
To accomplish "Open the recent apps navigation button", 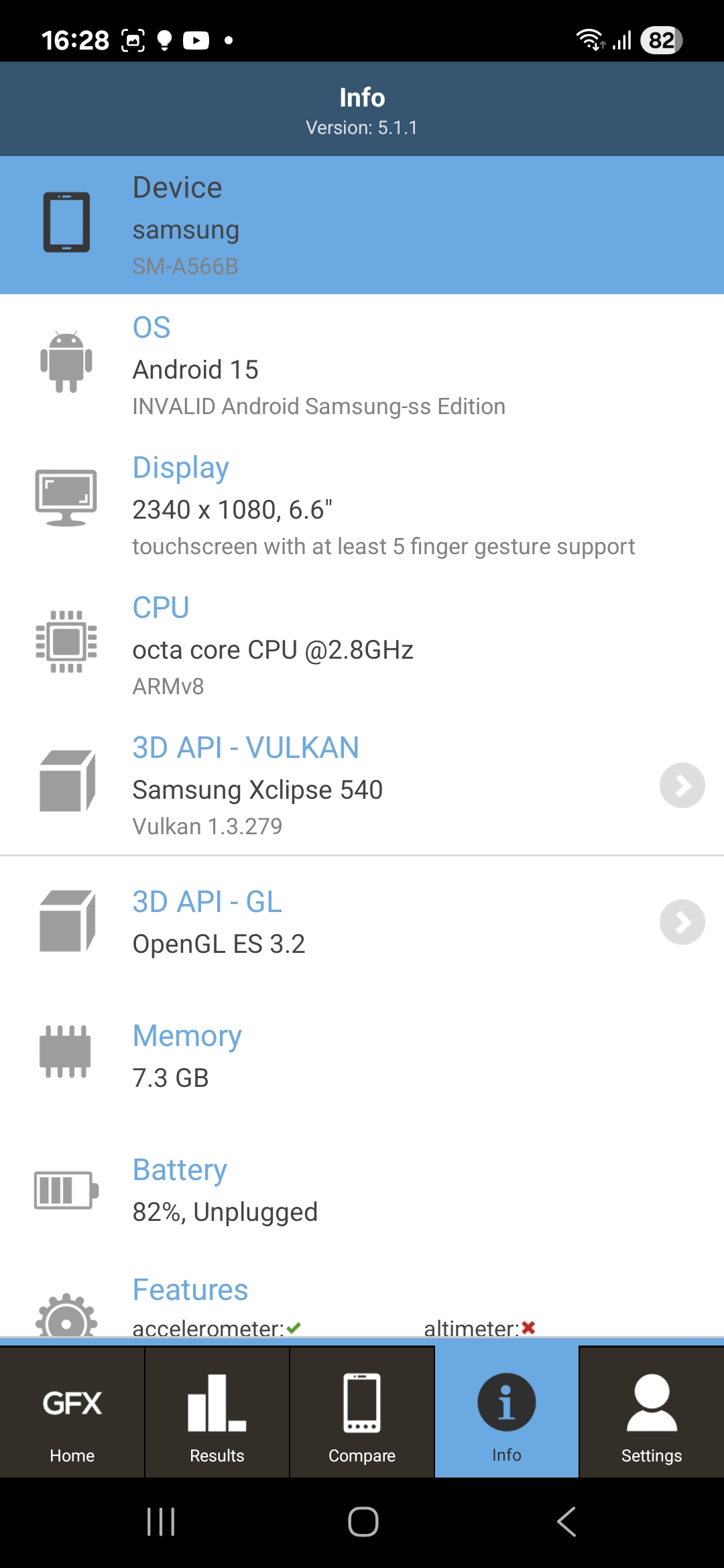I will pyautogui.click(x=161, y=1522).
